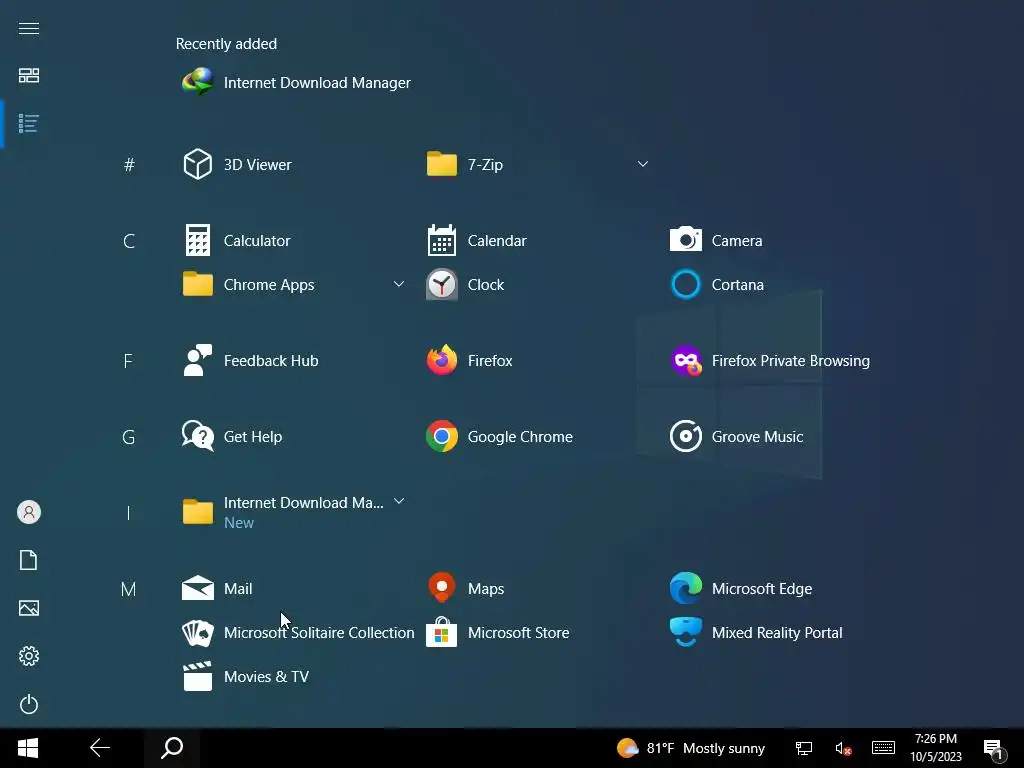Click the muted volume tray icon
Screen dimensions: 1024x768
coord(843,748)
